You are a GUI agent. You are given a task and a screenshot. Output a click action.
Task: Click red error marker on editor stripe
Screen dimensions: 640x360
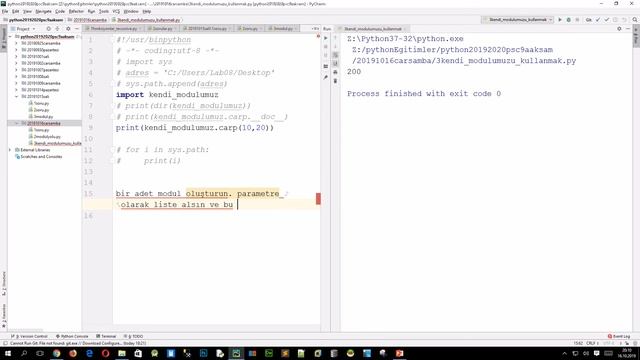tap(318, 199)
